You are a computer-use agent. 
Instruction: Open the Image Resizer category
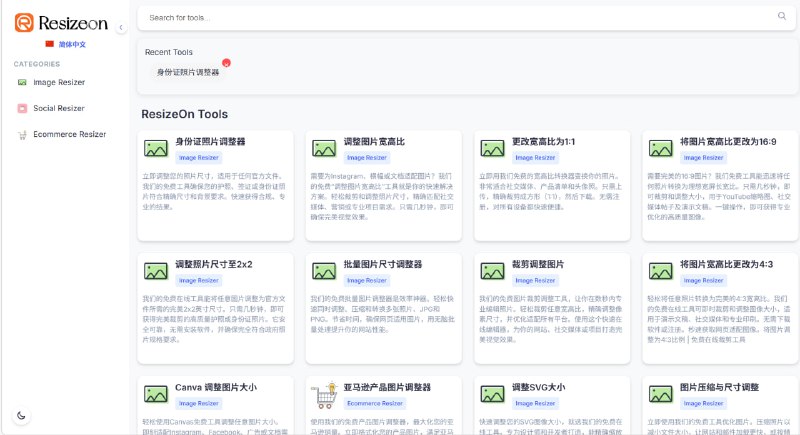59,82
